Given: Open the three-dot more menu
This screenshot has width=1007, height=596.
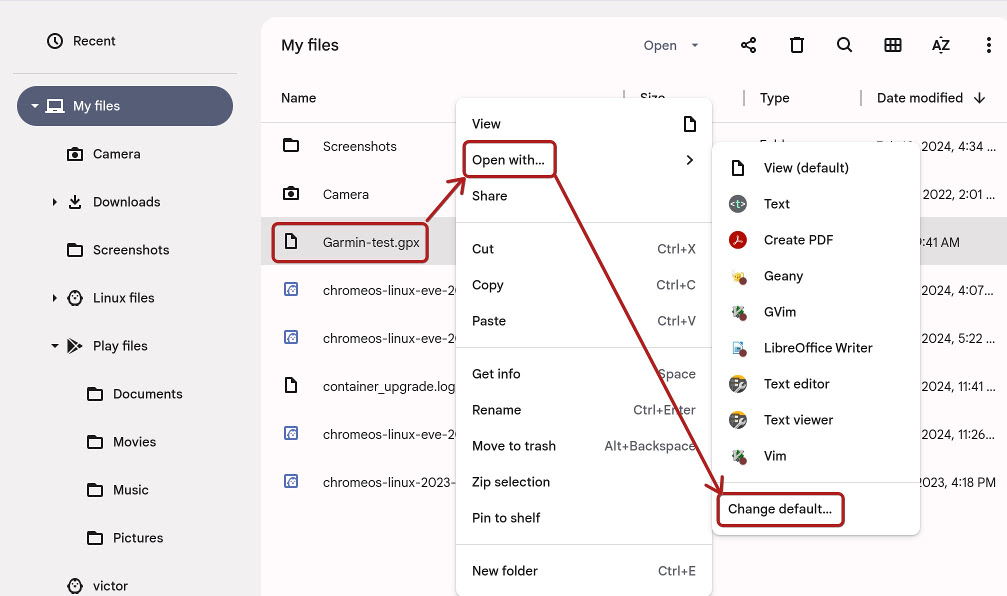Looking at the screenshot, I should tap(988, 45).
